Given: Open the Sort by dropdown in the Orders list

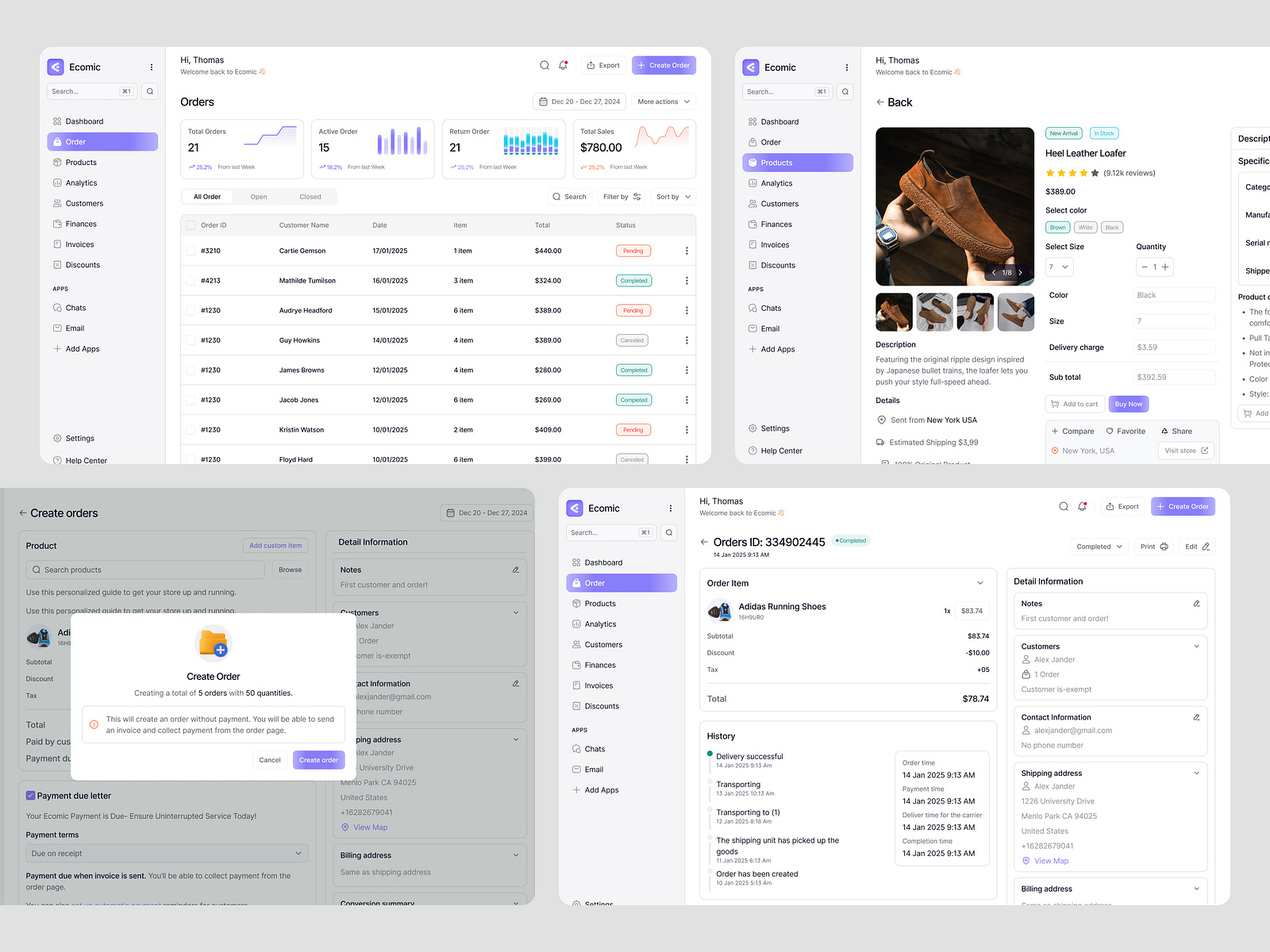Looking at the screenshot, I should click(x=673, y=196).
